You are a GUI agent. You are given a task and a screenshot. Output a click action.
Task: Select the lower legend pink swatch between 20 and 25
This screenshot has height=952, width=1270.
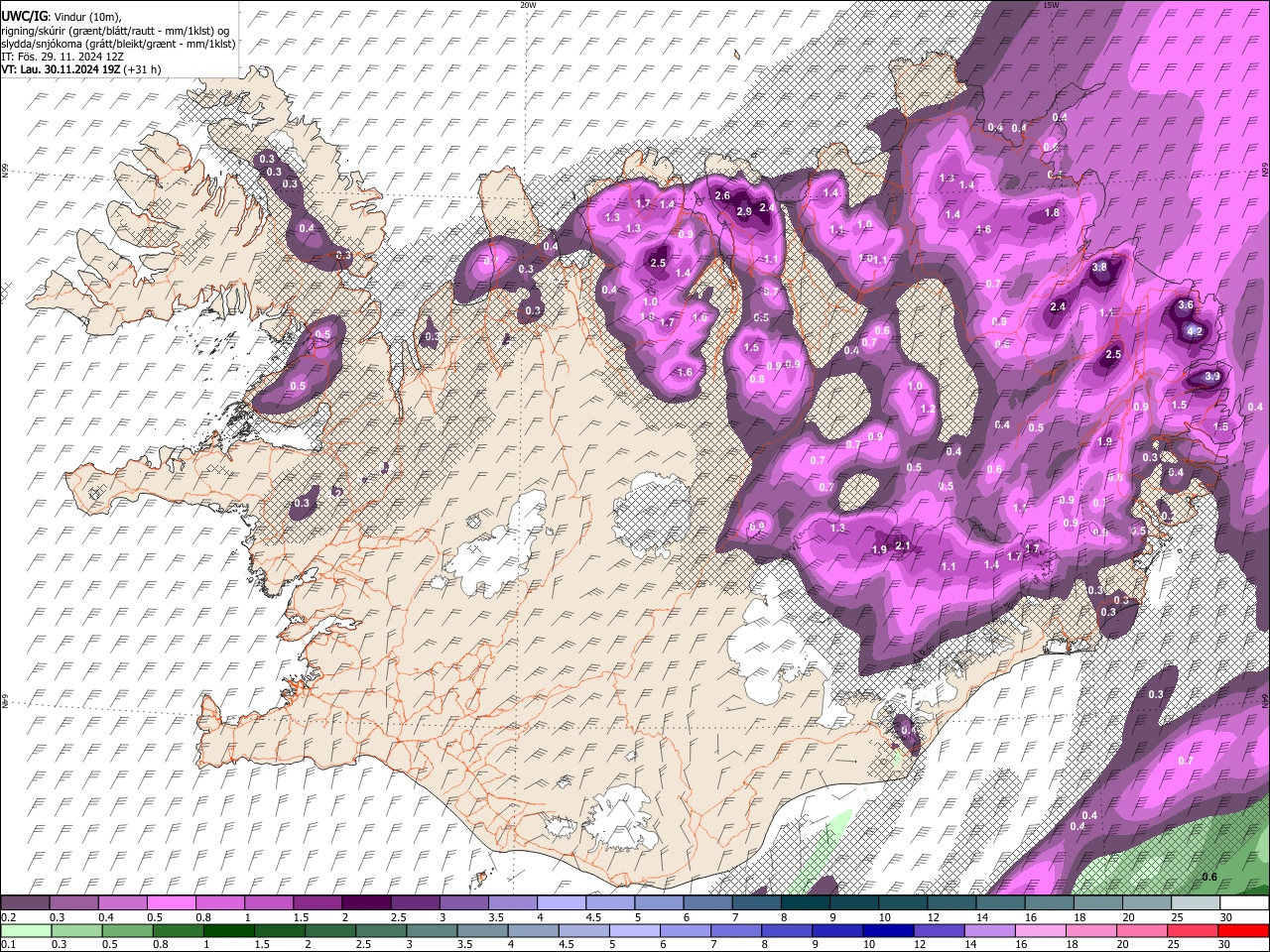click(1142, 931)
